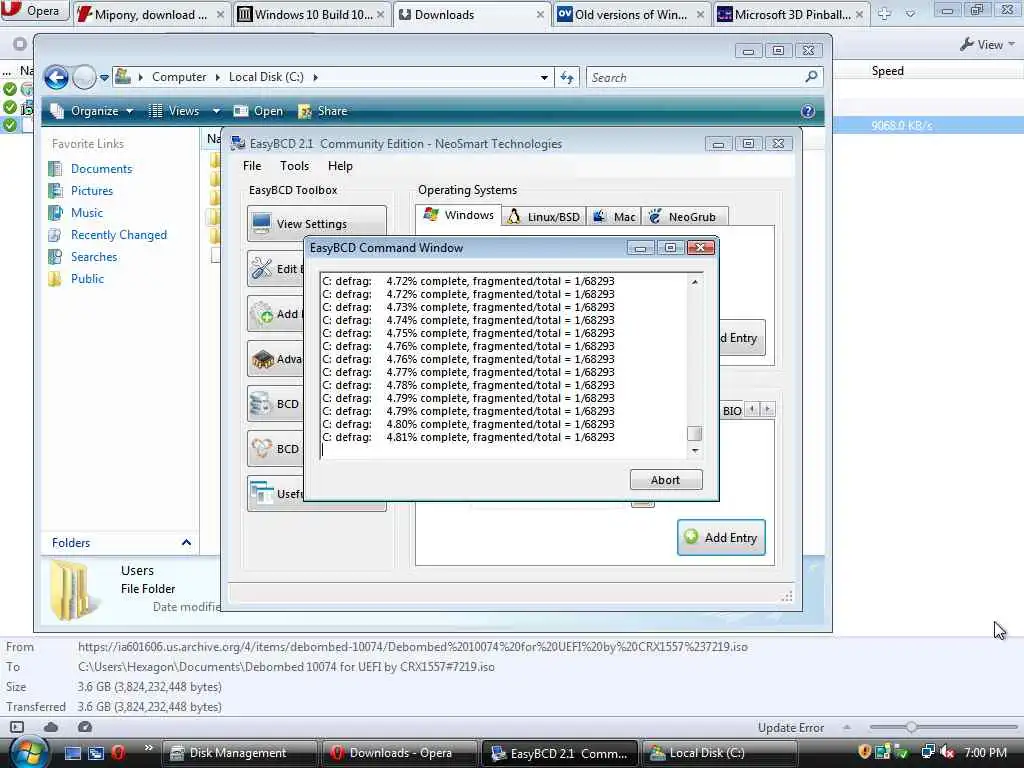Click the BCD Backup database icon
This screenshot has height=768, width=1024.
[x=261, y=404]
